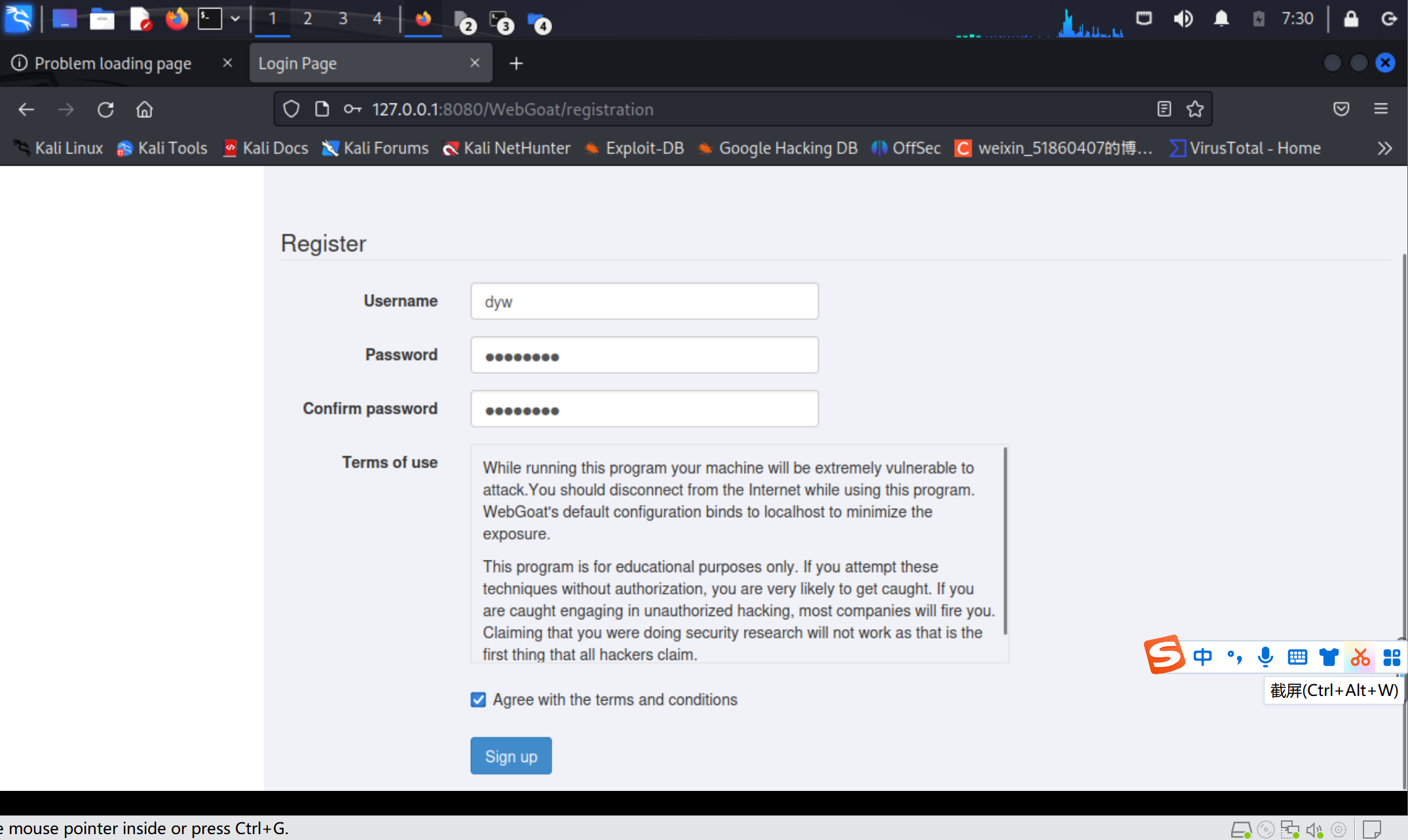Click the URL address bar
The height and width of the screenshot is (840, 1408).
point(743,109)
